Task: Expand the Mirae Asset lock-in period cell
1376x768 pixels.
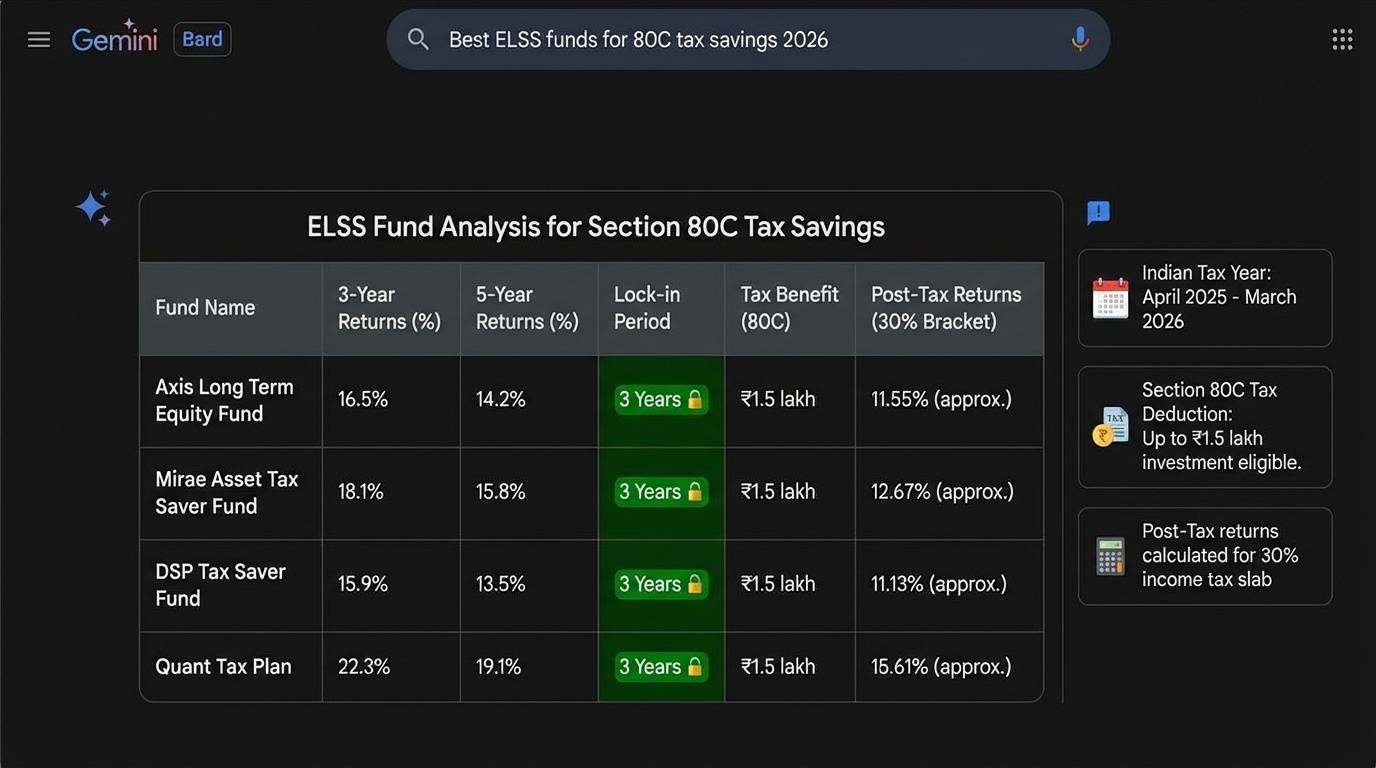Action: tap(660, 491)
